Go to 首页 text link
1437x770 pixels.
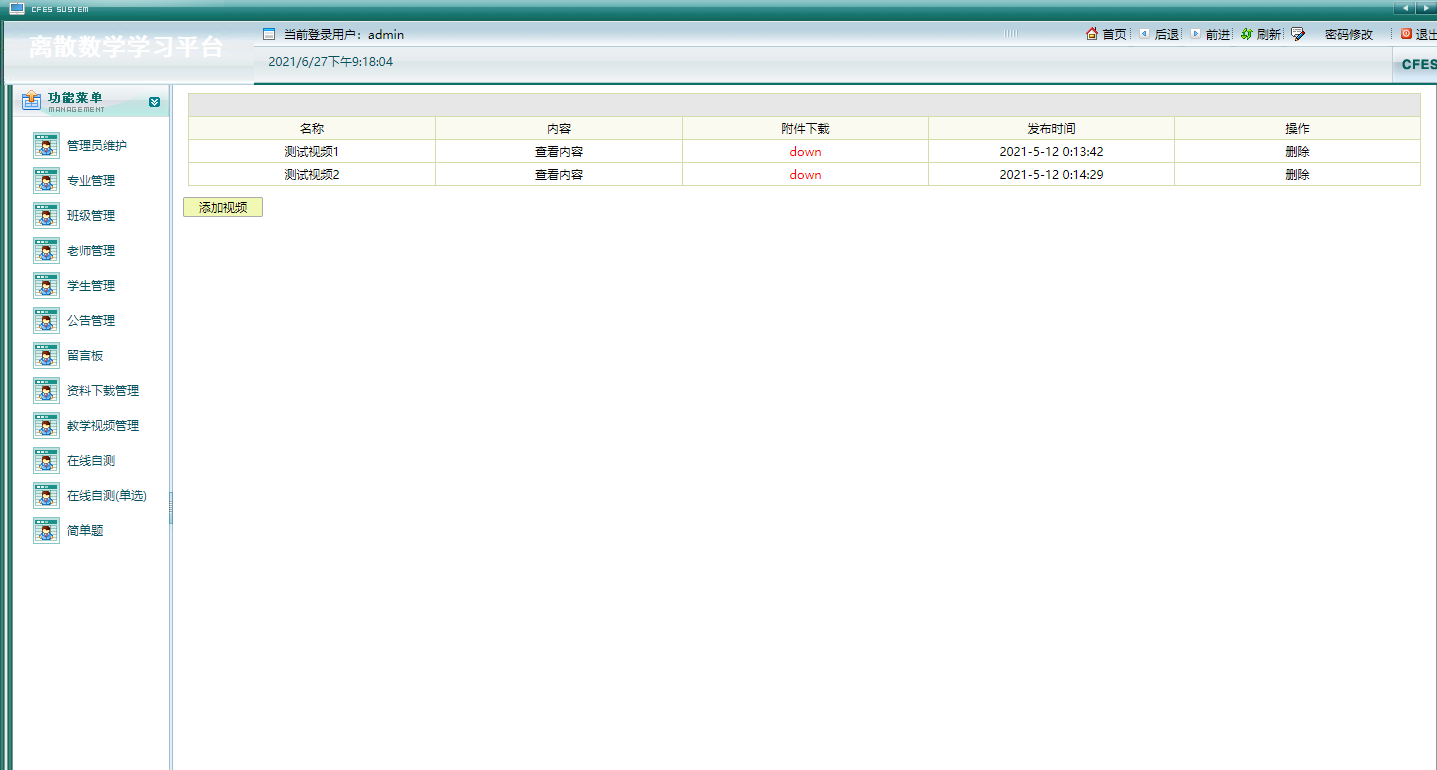click(1114, 34)
